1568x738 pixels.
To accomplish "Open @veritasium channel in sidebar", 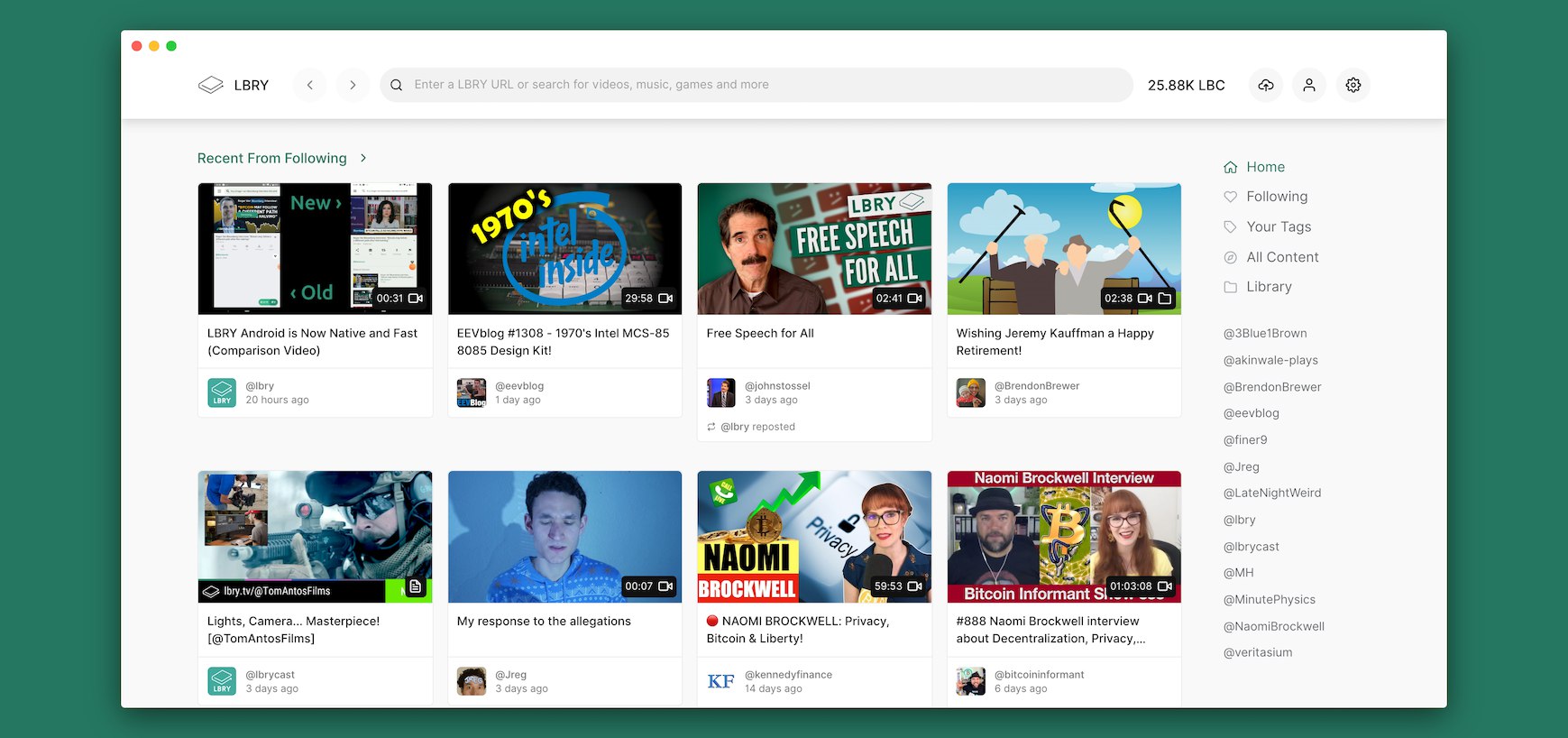I will click(x=1258, y=652).
